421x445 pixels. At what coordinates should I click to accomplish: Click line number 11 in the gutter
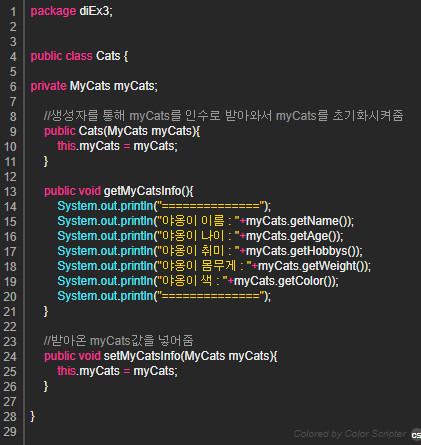click(10, 162)
